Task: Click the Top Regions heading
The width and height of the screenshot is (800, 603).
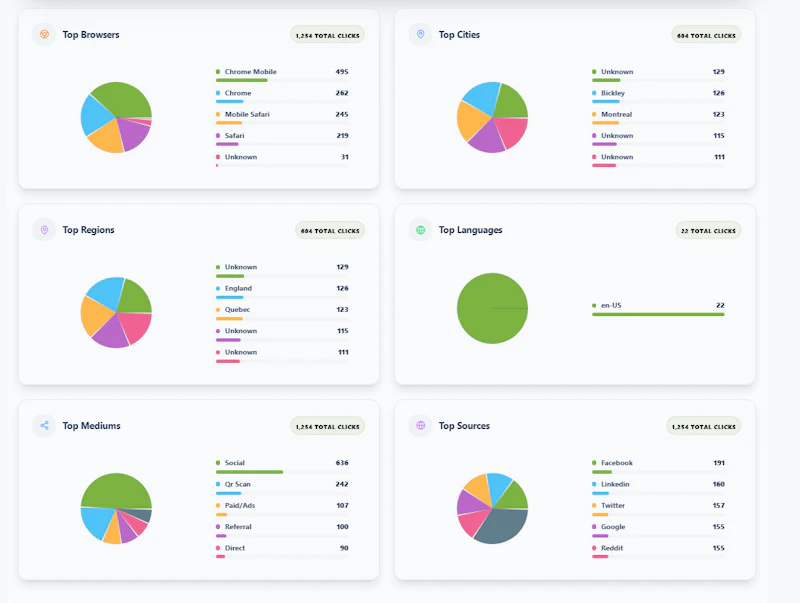Action: pos(88,230)
